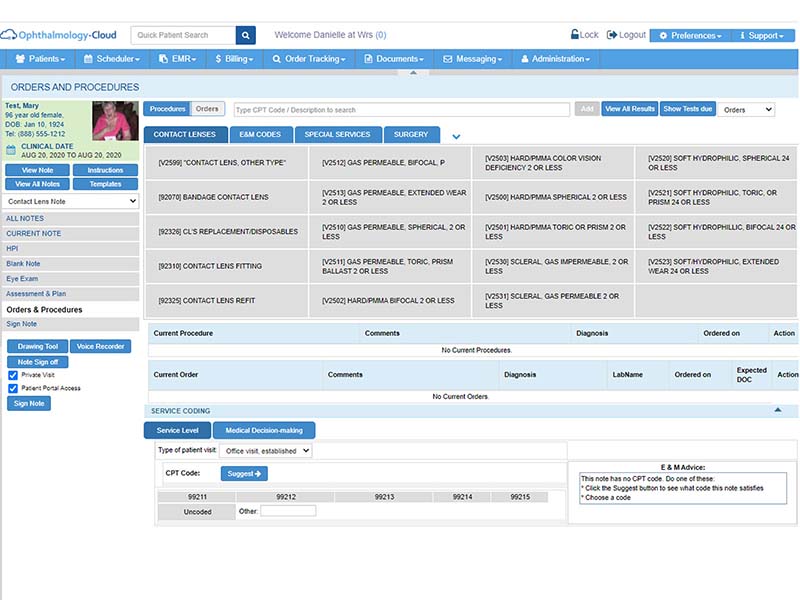Select the Drawing Tool
This screenshot has width=800, height=600.
point(36,346)
